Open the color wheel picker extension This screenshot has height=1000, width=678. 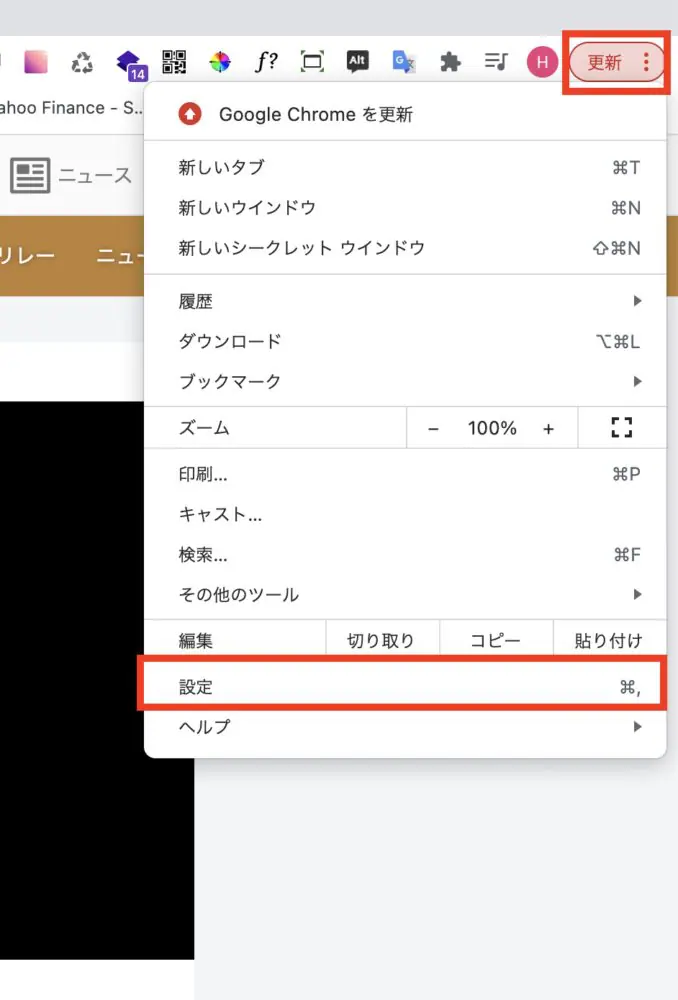(x=219, y=62)
